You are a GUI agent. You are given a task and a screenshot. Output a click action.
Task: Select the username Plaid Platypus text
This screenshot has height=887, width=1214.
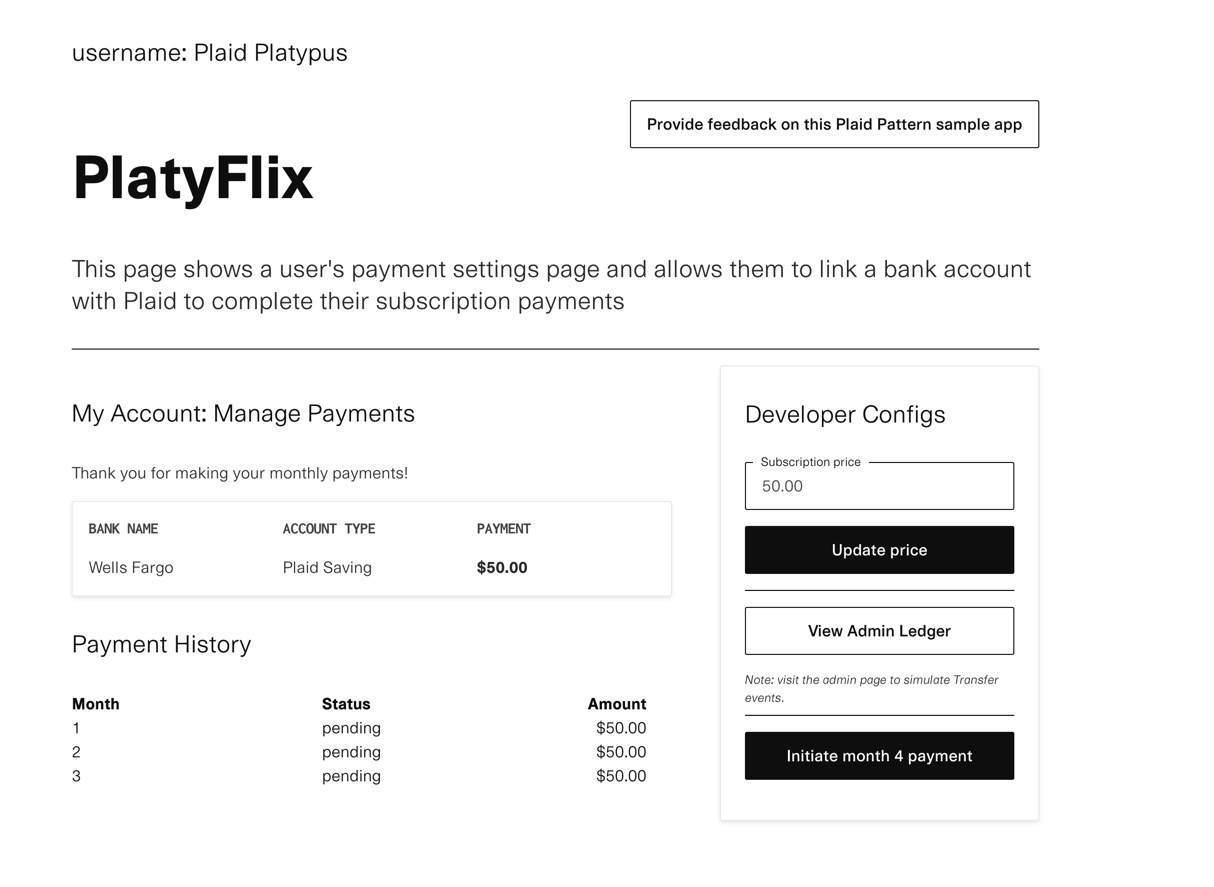(210, 53)
